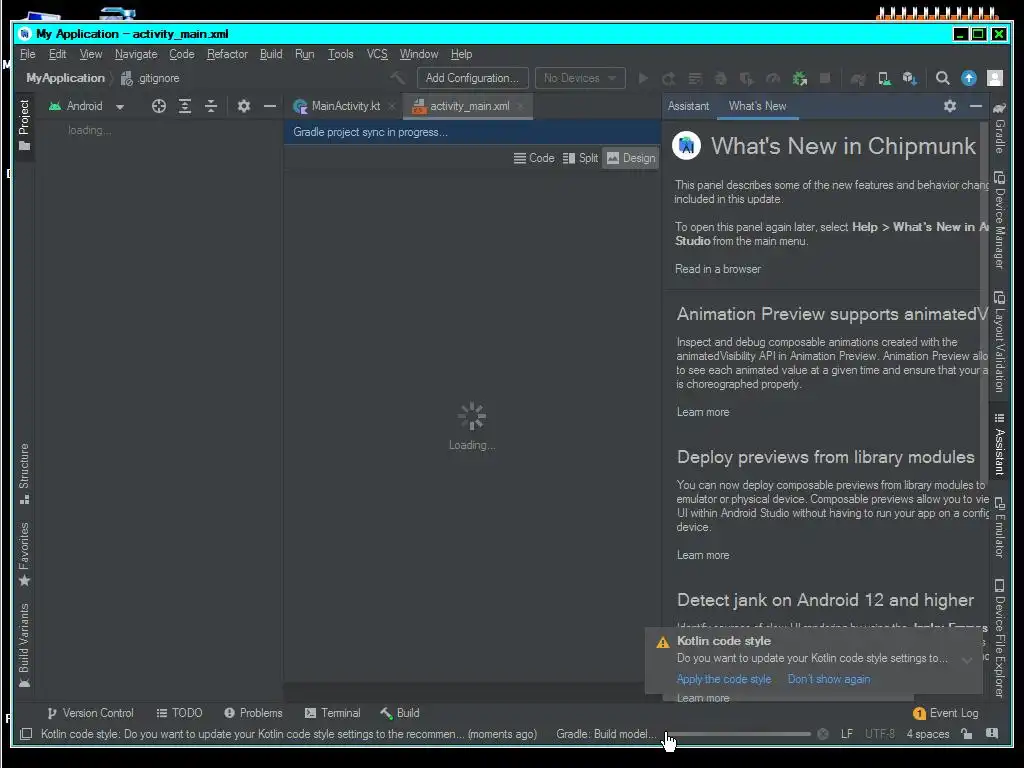1024x768 pixels.
Task: Open the Help menu
Action: pyautogui.click(x=461, y=54)
